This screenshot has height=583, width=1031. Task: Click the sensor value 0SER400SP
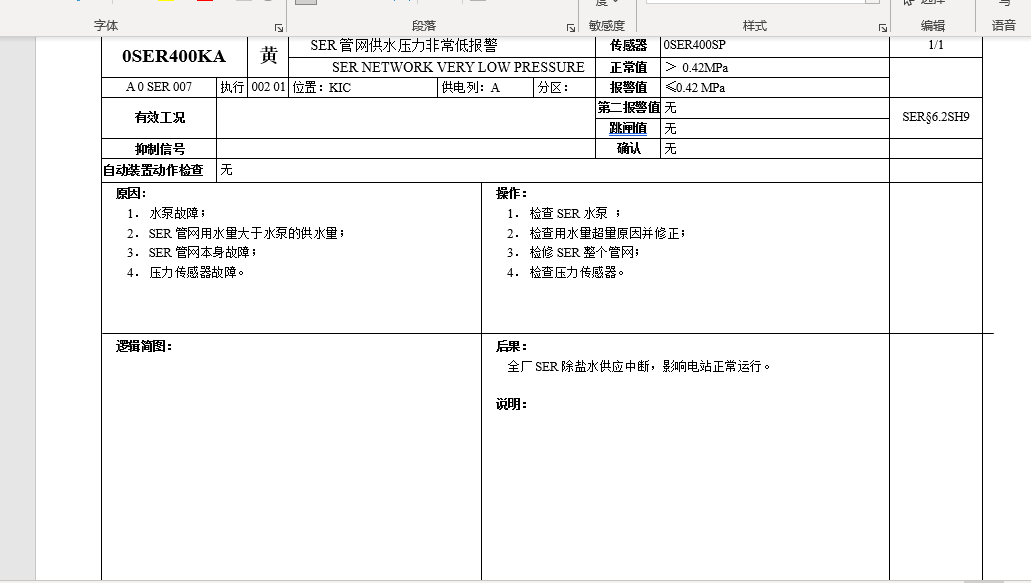coord(694,46)
